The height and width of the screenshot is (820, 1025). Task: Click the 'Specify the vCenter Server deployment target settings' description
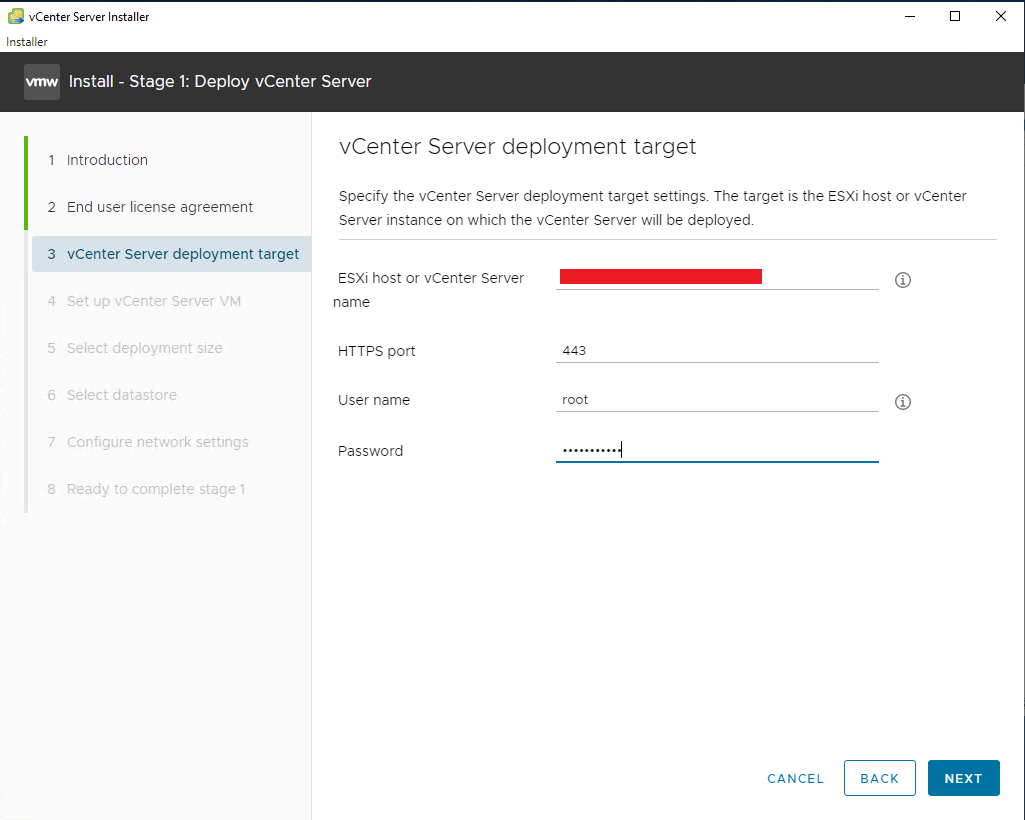tap(652, 208)
